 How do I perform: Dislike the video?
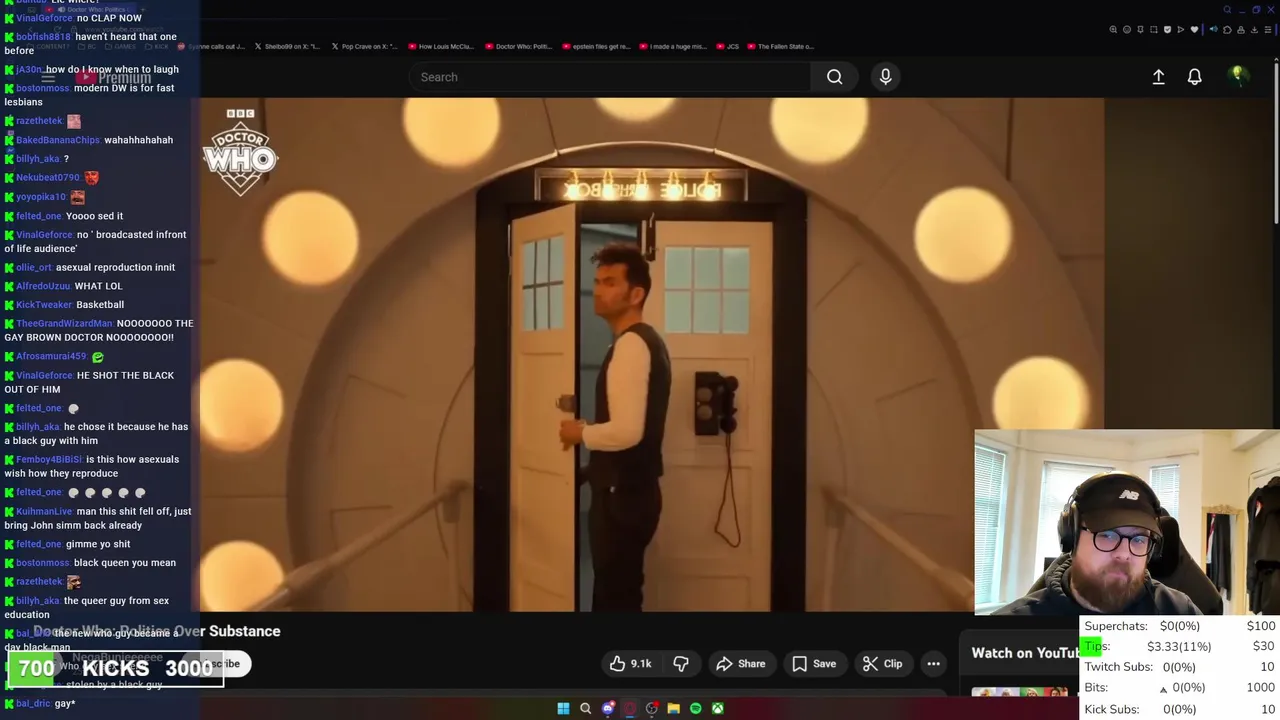681,664
